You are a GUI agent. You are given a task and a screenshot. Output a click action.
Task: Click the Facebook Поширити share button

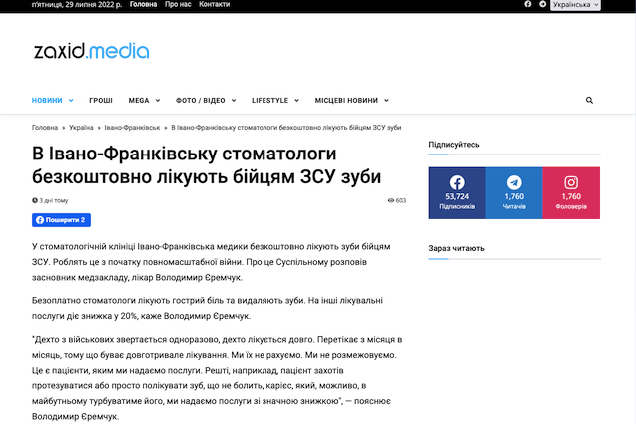(61, 220)
